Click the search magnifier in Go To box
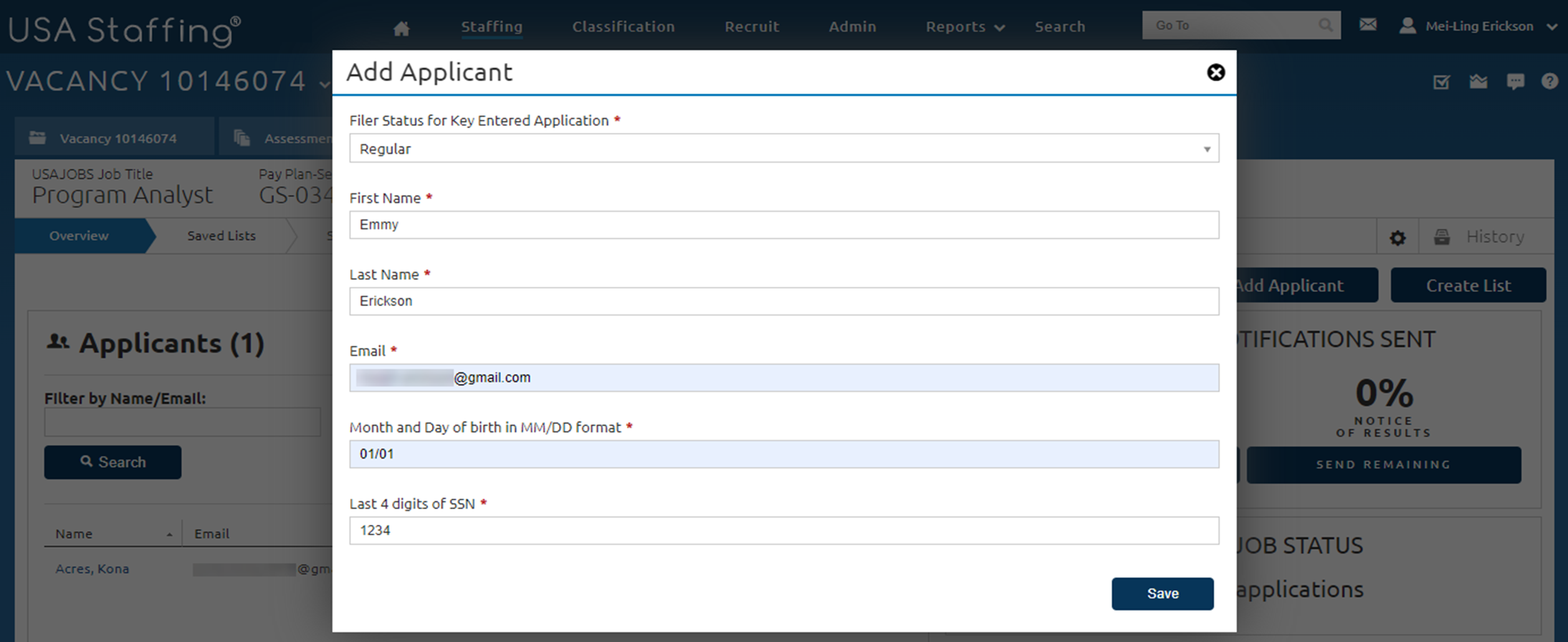The image size is (1568, 642). (1325, 25)
